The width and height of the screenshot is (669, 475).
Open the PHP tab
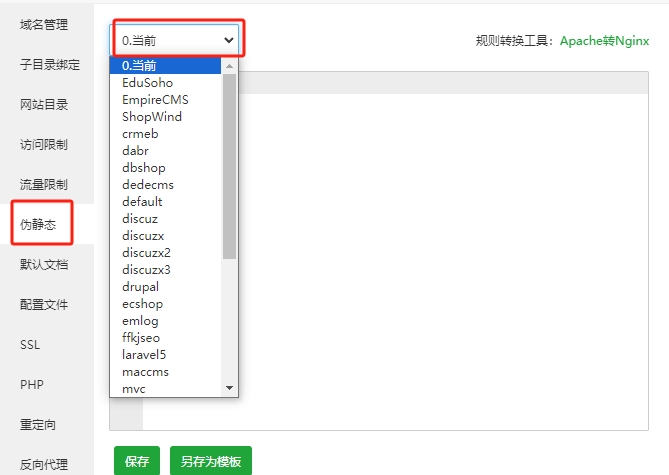[32, 385]
